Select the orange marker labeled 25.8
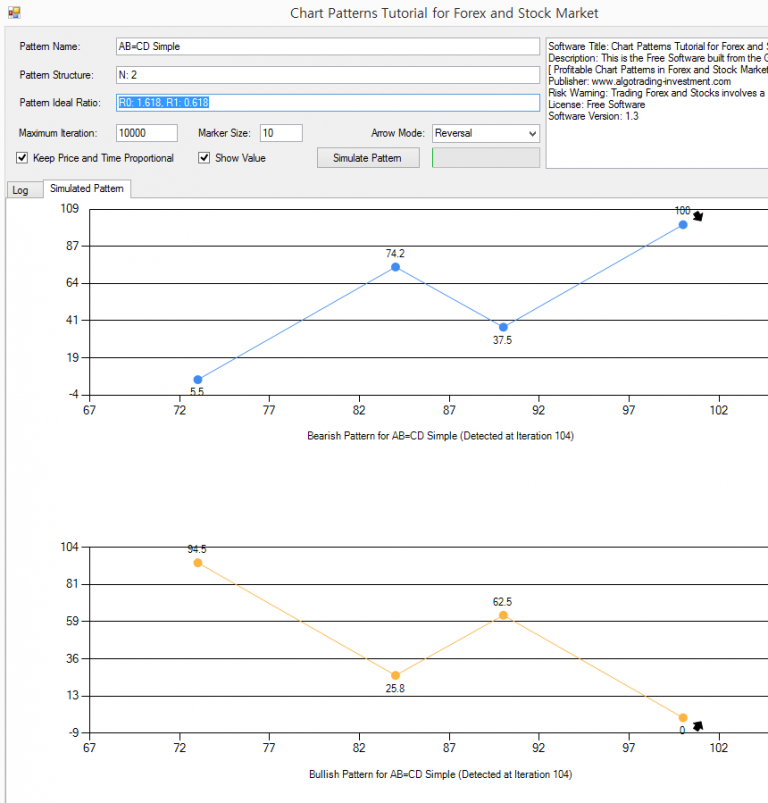This screenshot has width=768, height=803. 395,675
